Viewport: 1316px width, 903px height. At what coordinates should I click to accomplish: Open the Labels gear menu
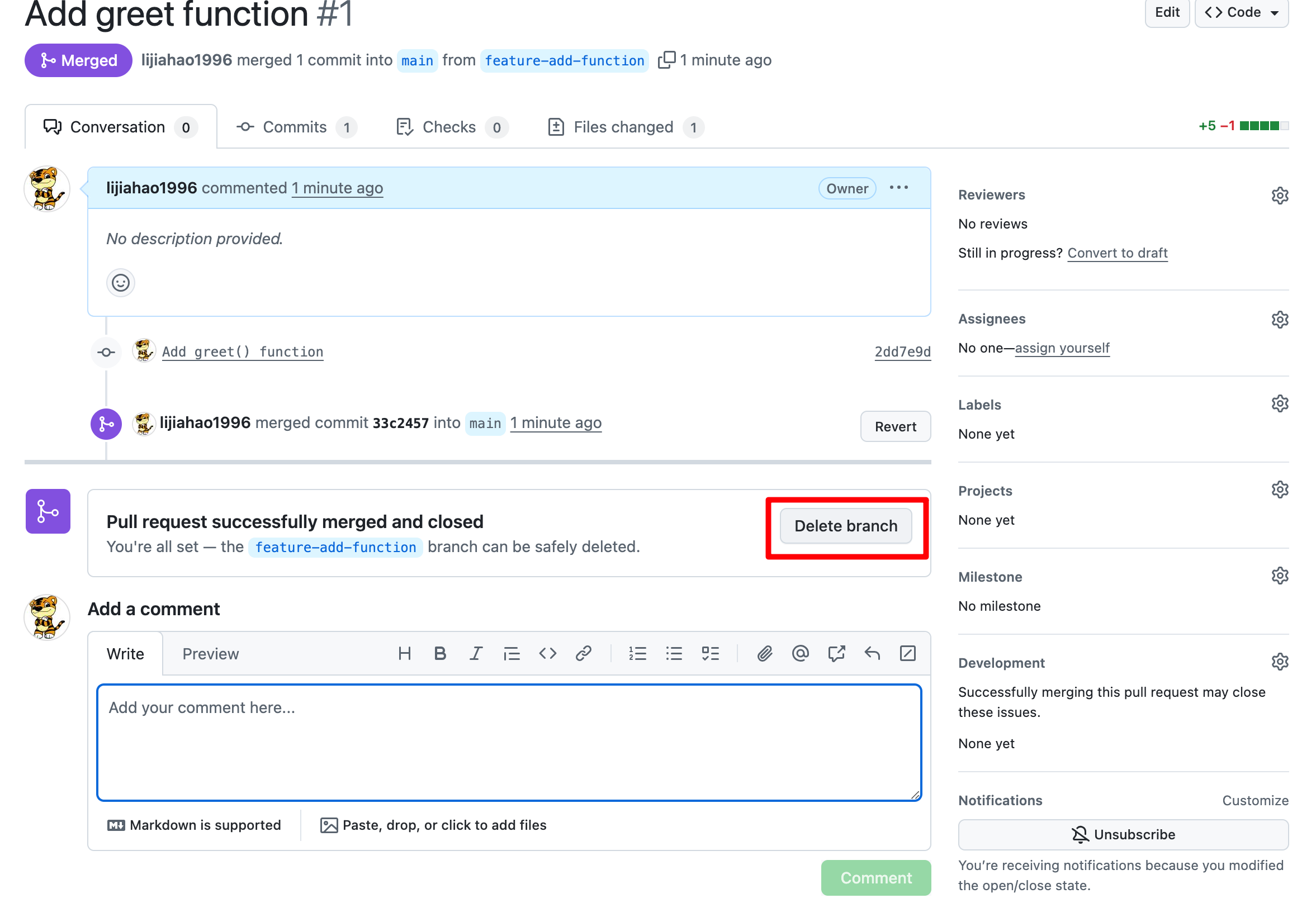pos(1279,404)
